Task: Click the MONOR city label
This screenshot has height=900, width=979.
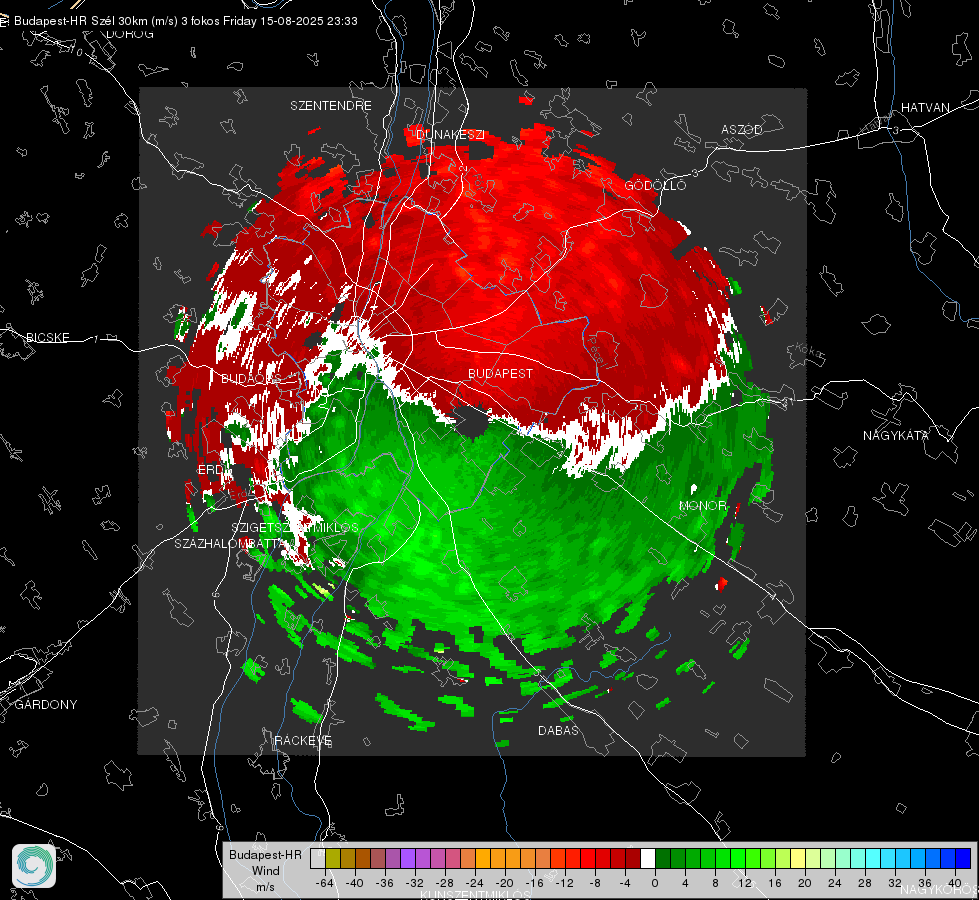Action: [702, 506]
